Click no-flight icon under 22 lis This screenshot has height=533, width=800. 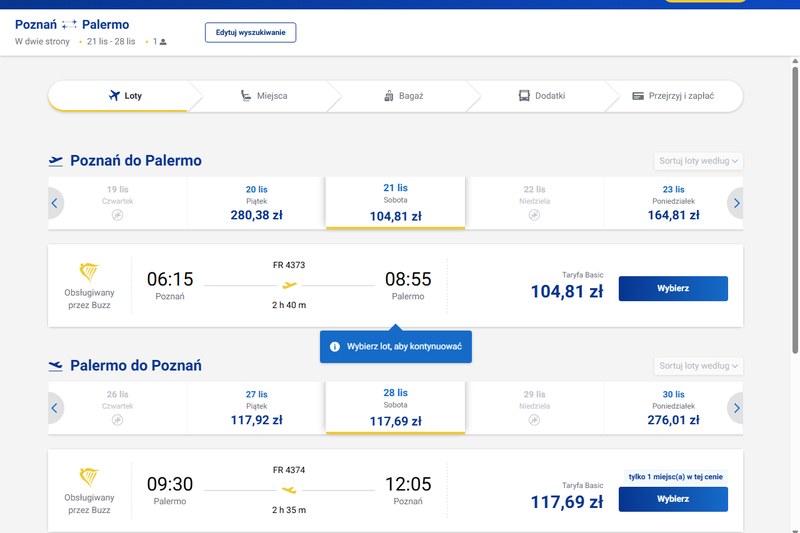coord(534,215)
